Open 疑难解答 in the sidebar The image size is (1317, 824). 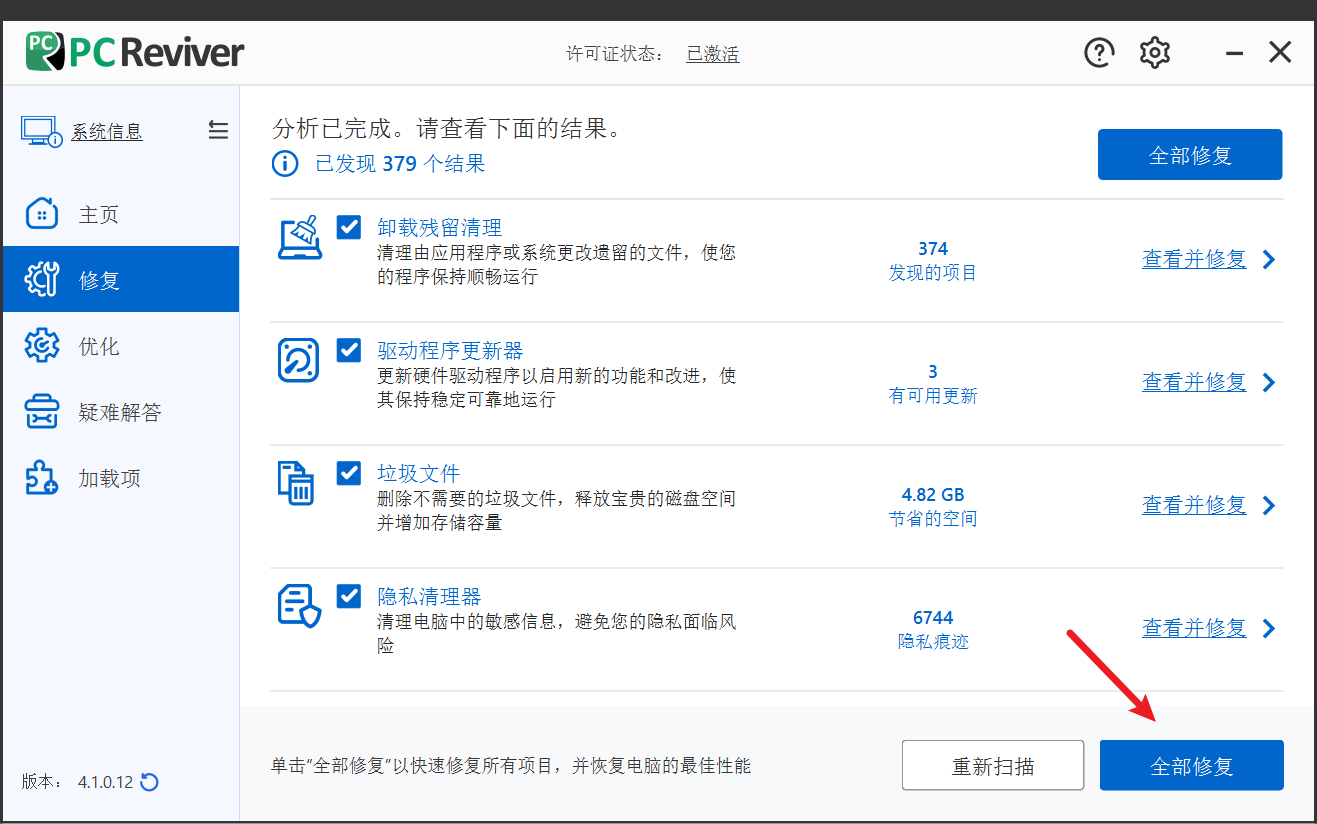121,412
